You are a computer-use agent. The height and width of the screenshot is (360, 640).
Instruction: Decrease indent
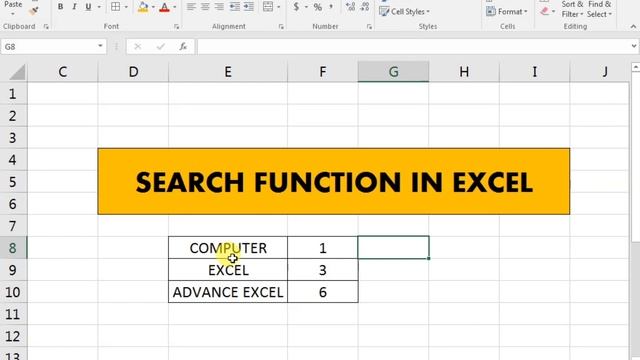[x=235, y=7]
